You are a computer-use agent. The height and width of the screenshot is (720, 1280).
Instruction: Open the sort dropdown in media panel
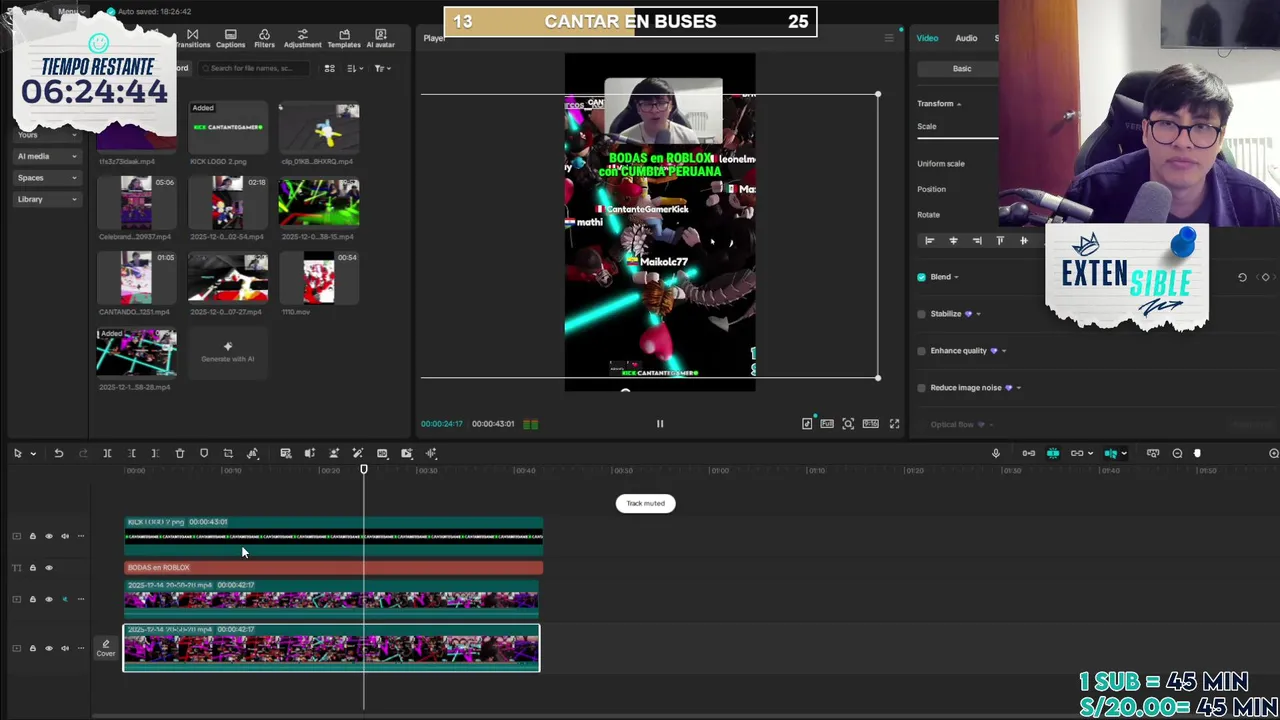tap(355, 68)
